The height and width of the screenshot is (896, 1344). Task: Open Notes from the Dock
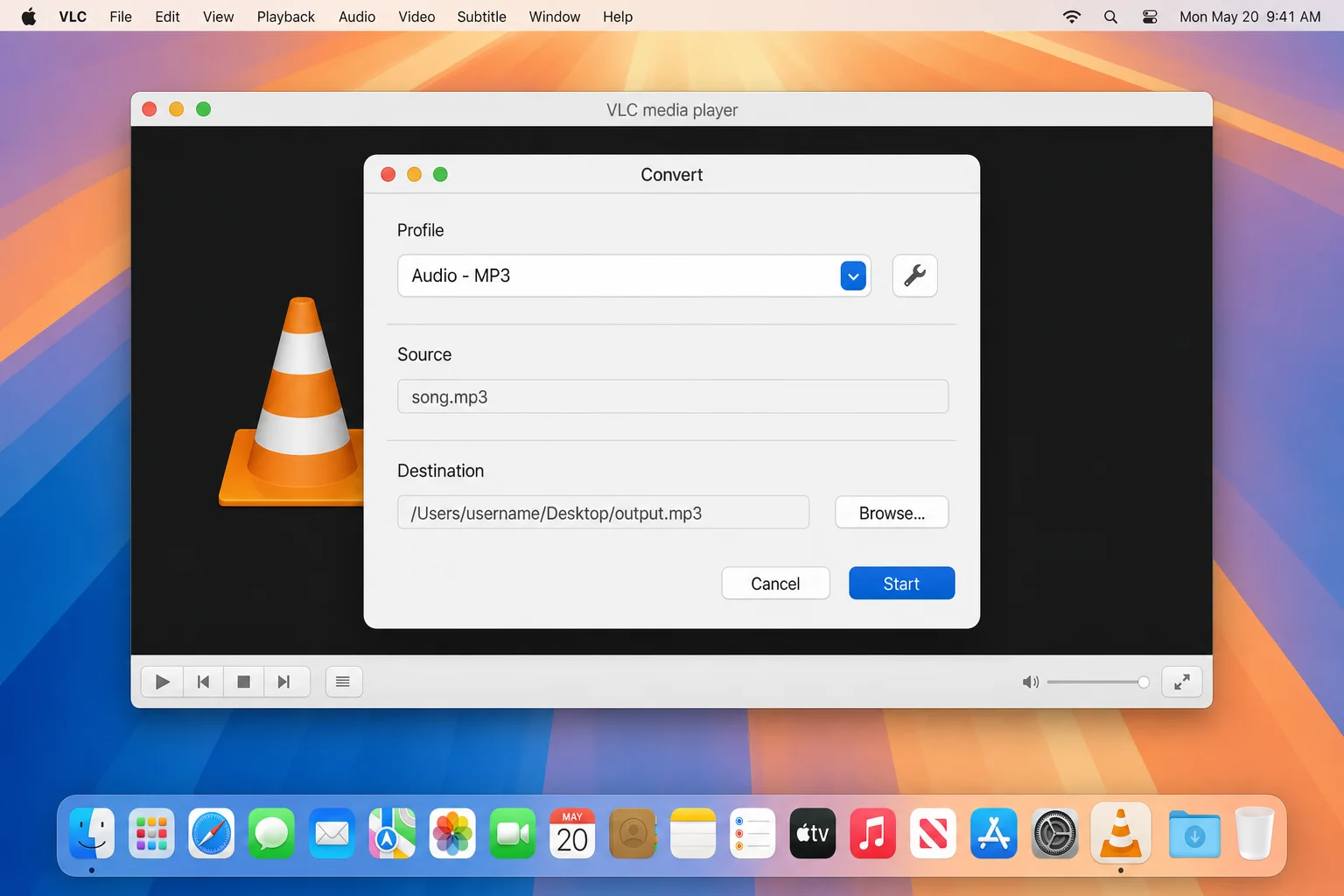(x=693, y=833)
